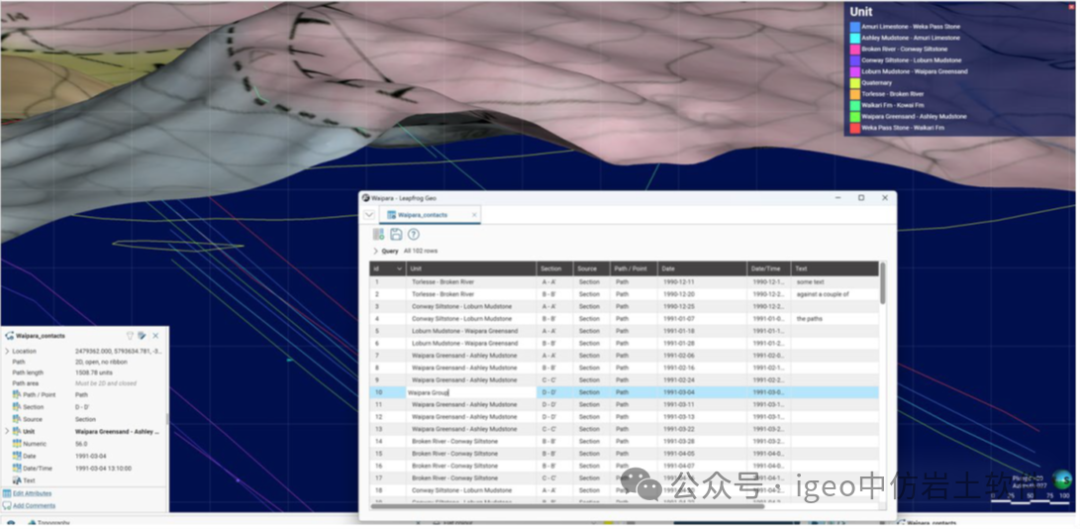Expand the Query section
The image size is (1080, 529).
[x=376, y=251]
